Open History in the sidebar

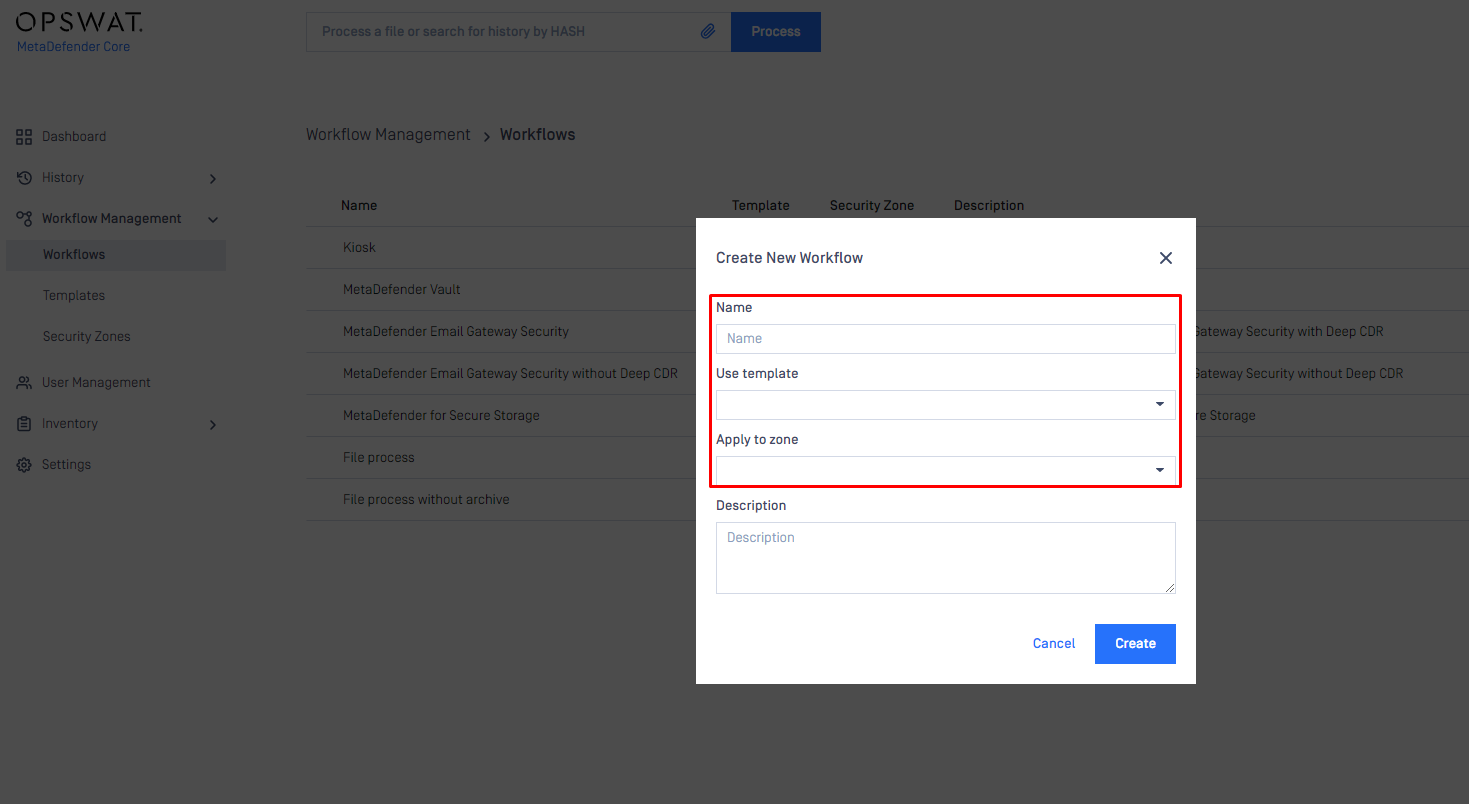pyautogui.click(x=63, y=178)
